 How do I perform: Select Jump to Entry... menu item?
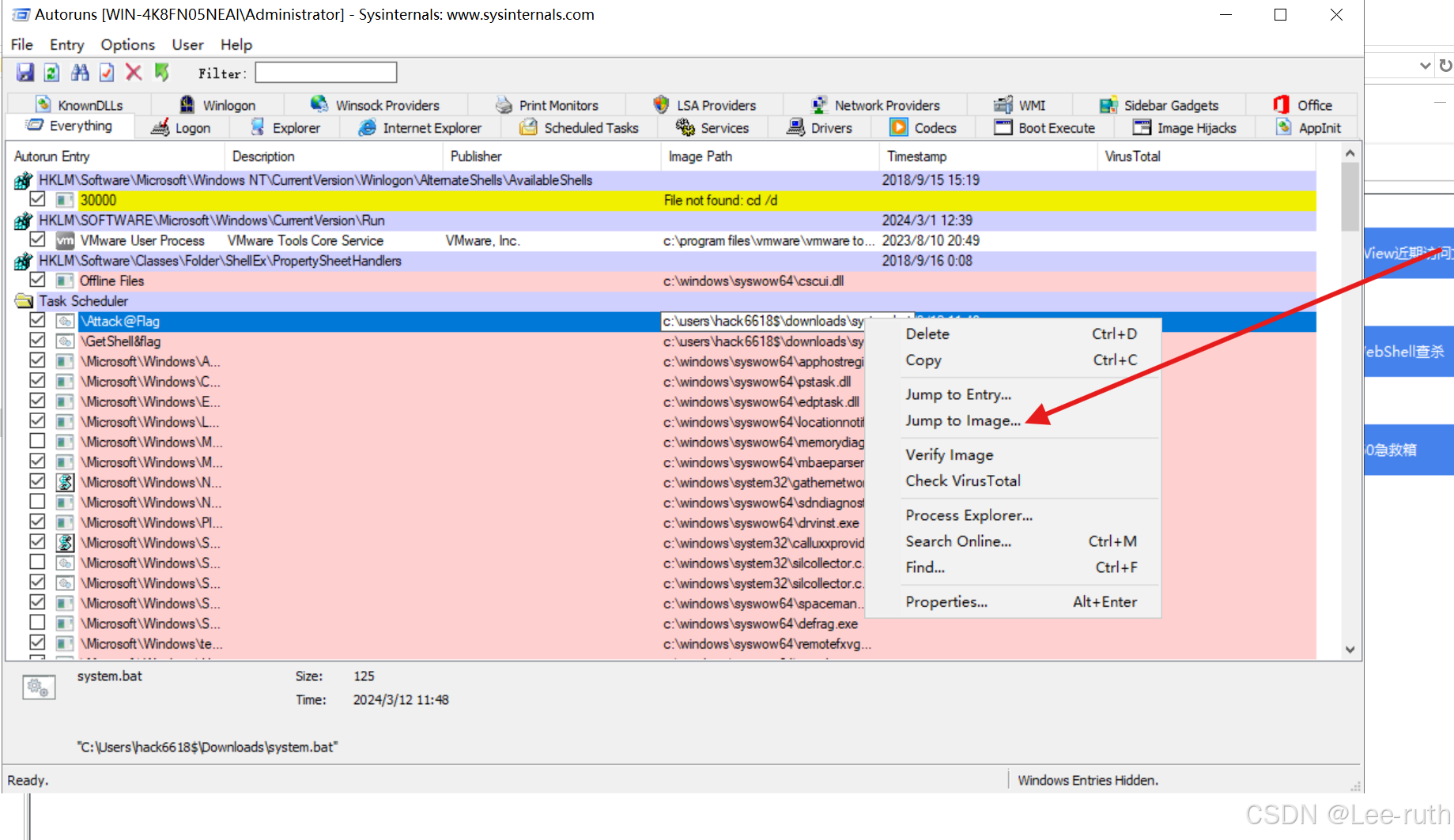pyautogui.click(x=1014, y=394)
